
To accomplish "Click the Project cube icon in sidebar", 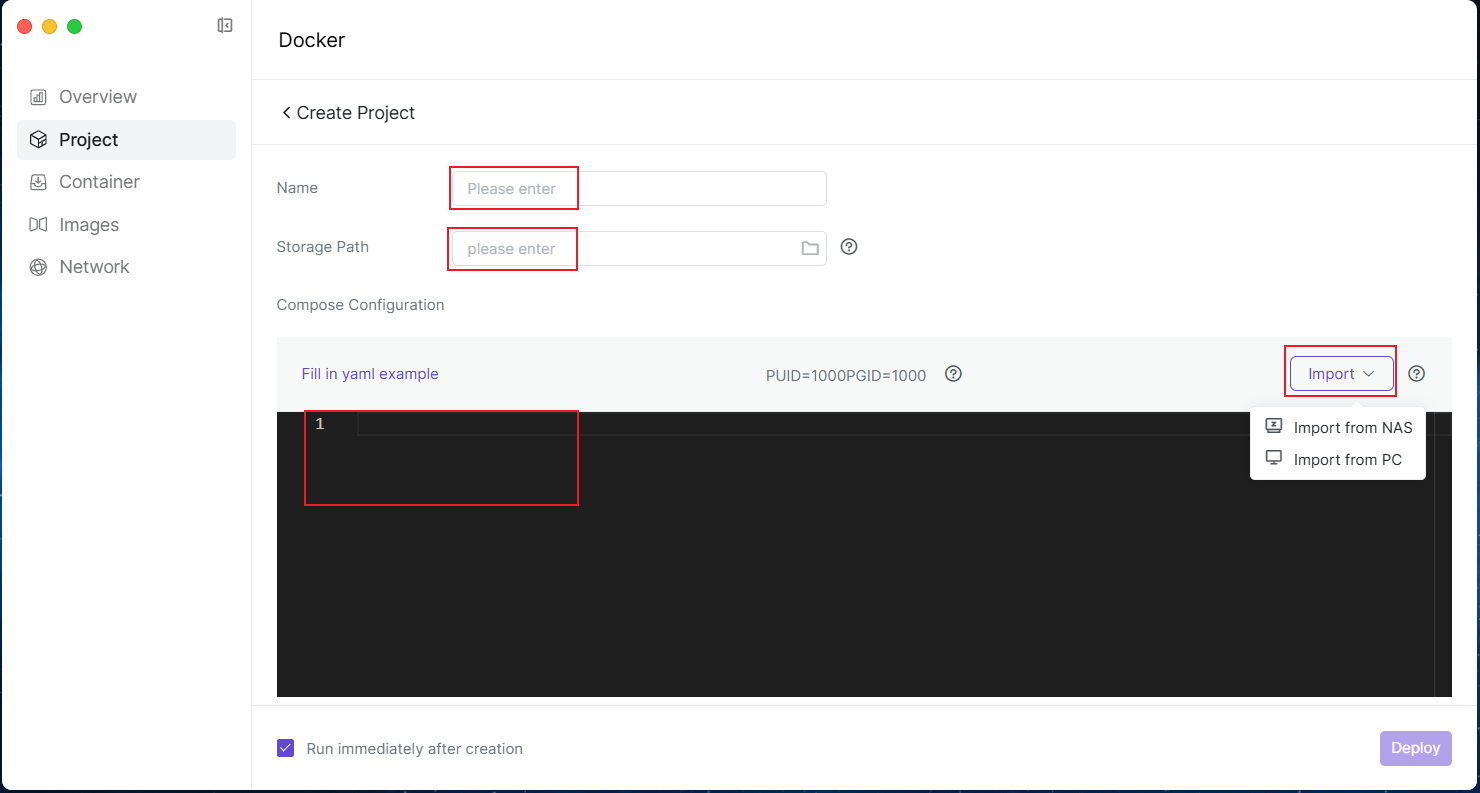I will [x=38, y=140].
